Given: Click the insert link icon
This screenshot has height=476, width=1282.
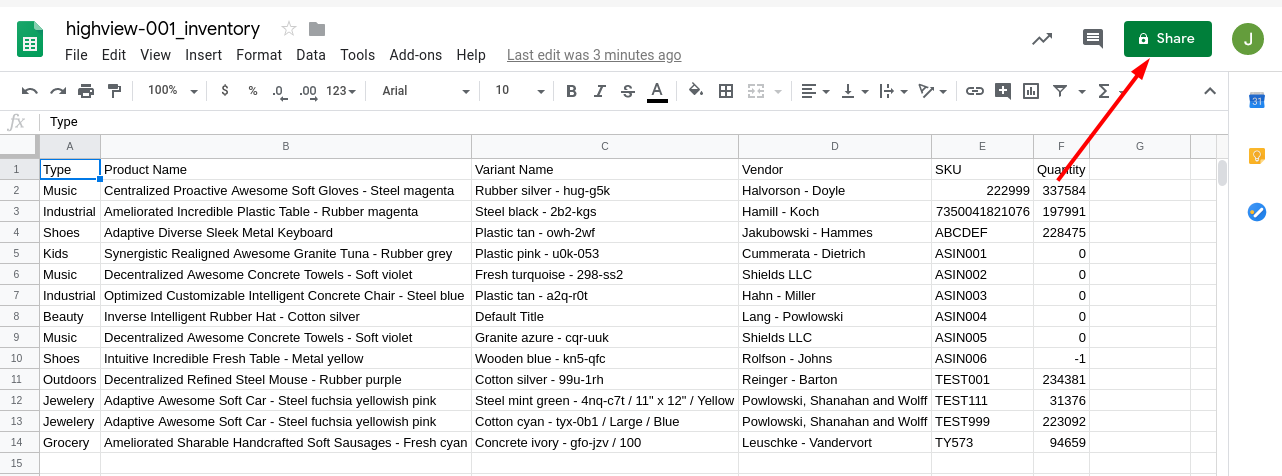Looking at the screenshot, I should 974,91.
